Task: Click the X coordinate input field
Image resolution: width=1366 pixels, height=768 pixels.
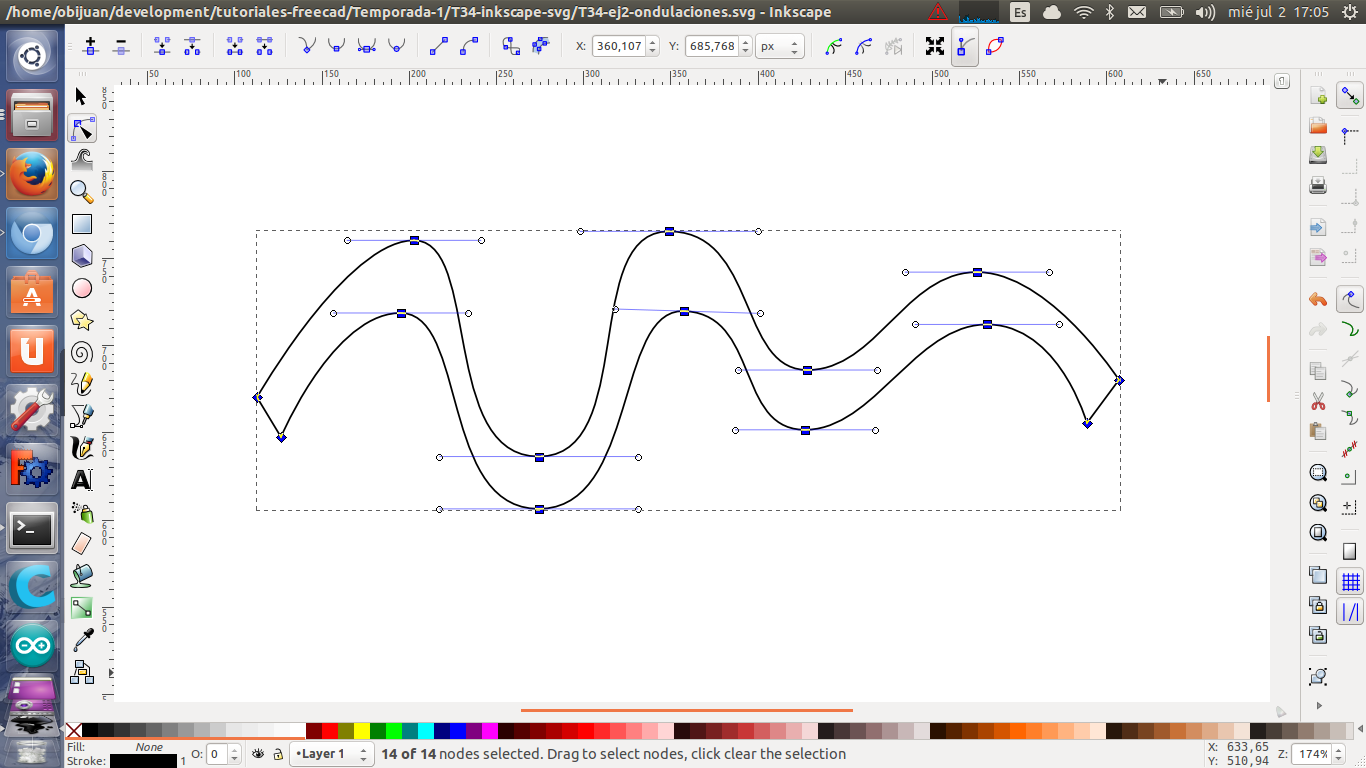Action: click(x=619, y=47)
